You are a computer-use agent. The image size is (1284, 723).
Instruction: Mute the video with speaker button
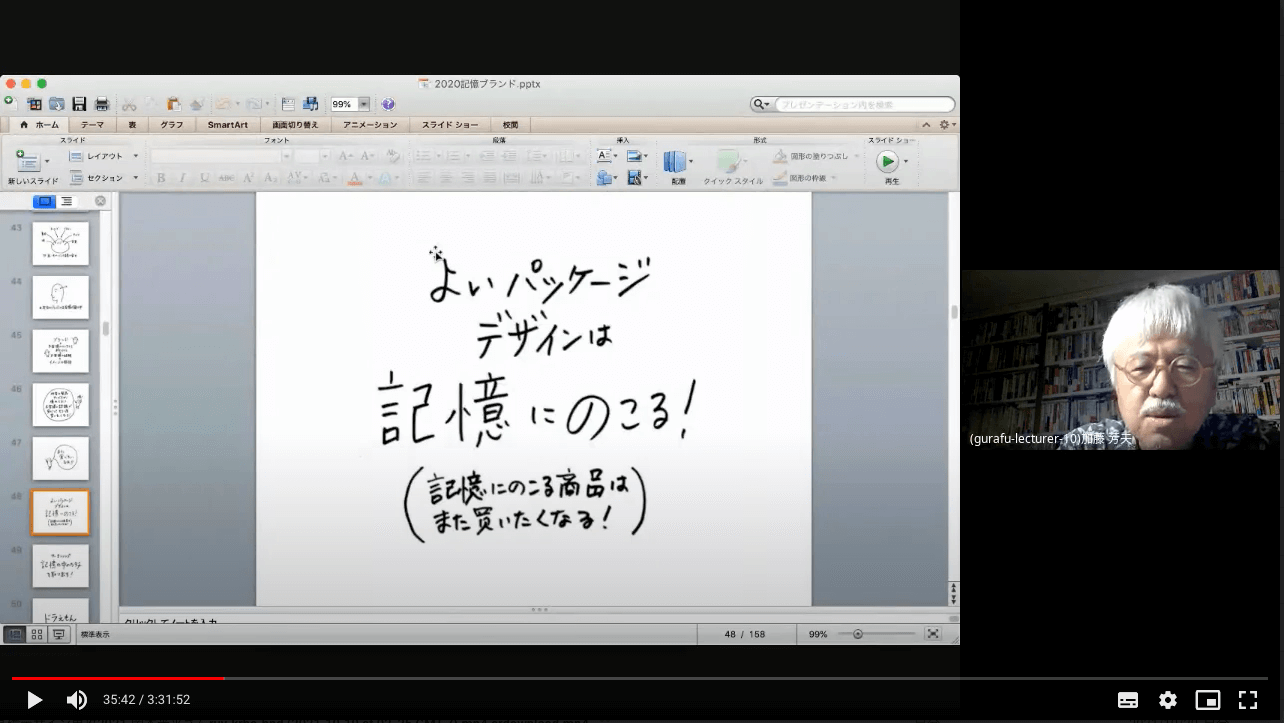point(76,700)
